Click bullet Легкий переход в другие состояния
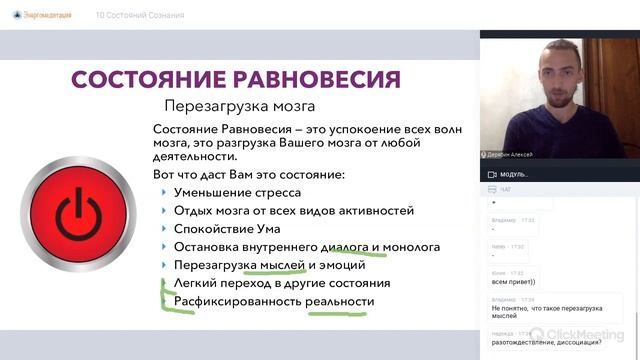 coord(282,283)
